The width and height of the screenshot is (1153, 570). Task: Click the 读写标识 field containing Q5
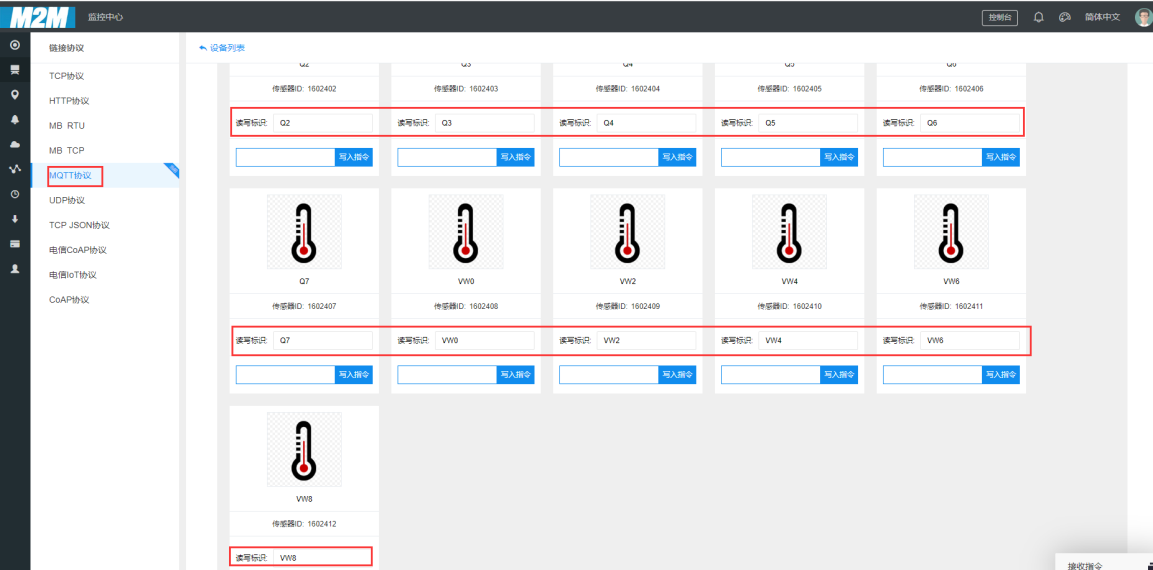pos(808,124)
